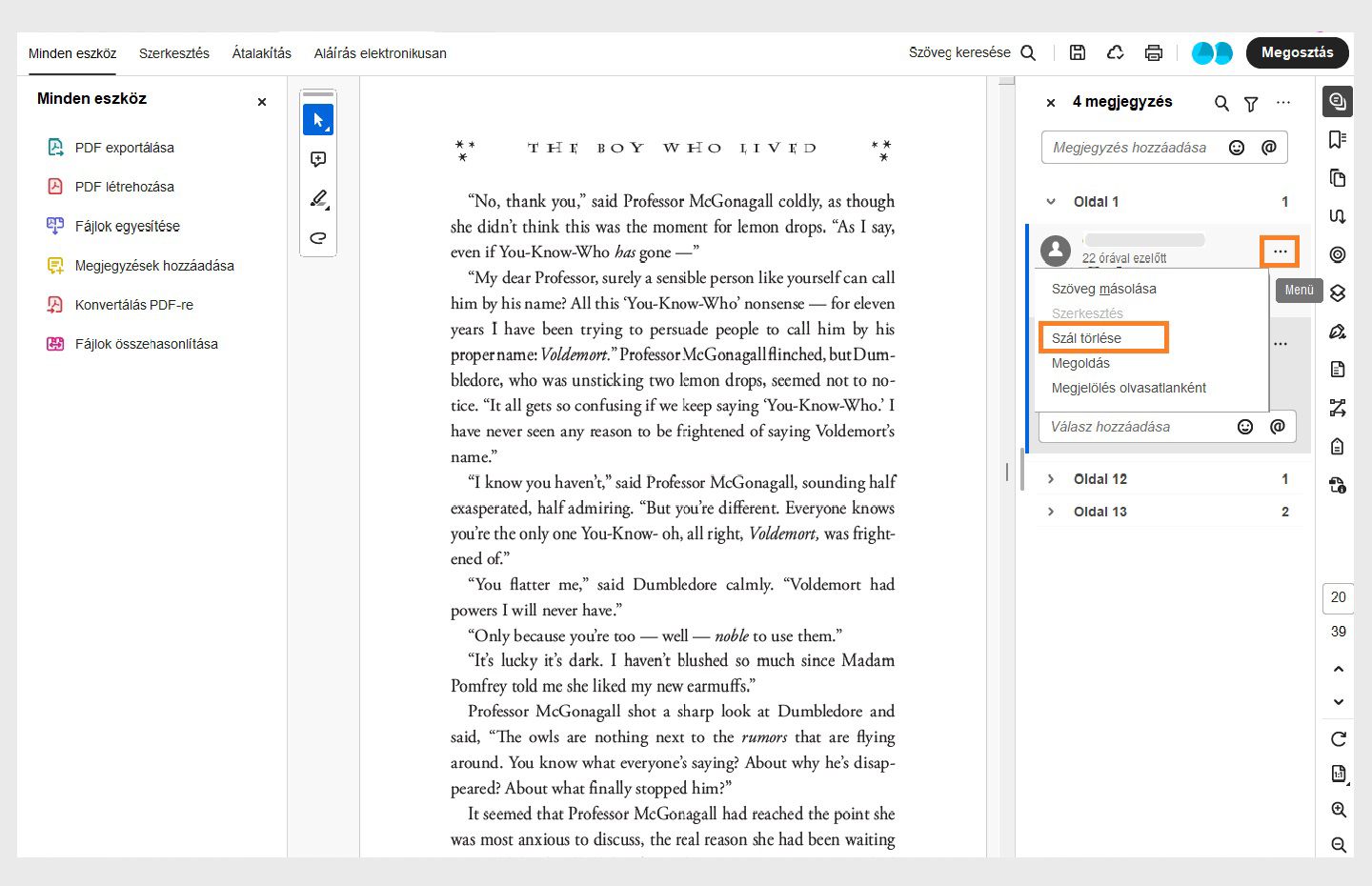Expand the Oldal 12 comment group
This screenshot has width=1372, height=886.
pyautogui.click(x=1051, y=479)
